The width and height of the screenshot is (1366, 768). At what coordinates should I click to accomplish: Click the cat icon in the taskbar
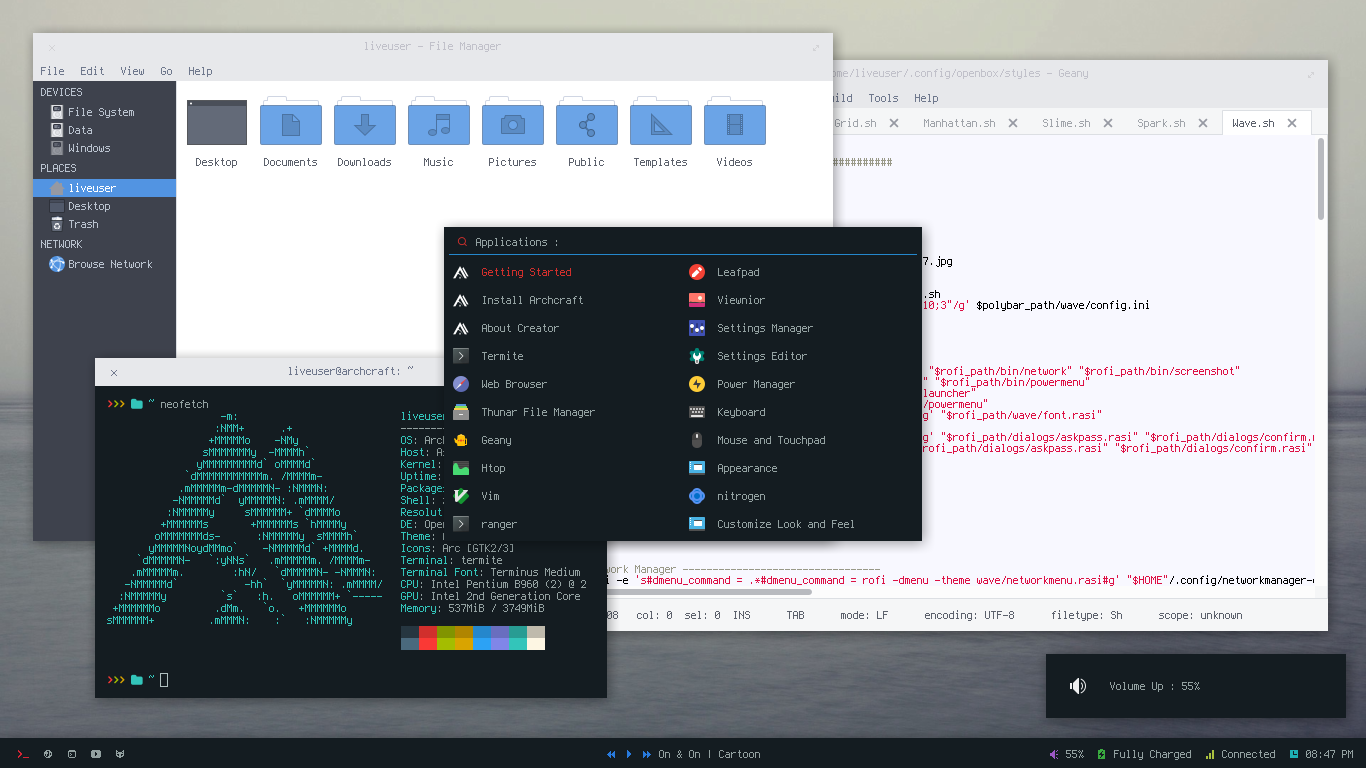[x=119, y=754]
